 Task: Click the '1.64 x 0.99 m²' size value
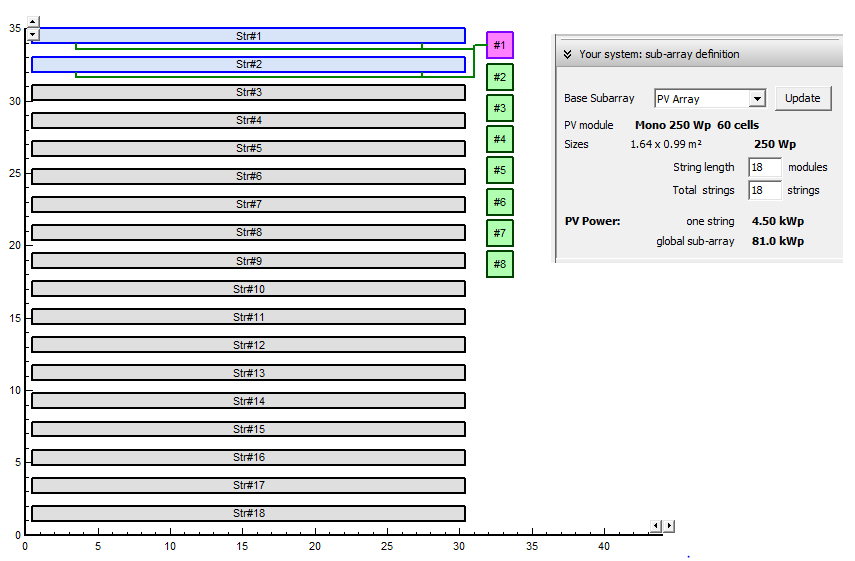666,144
